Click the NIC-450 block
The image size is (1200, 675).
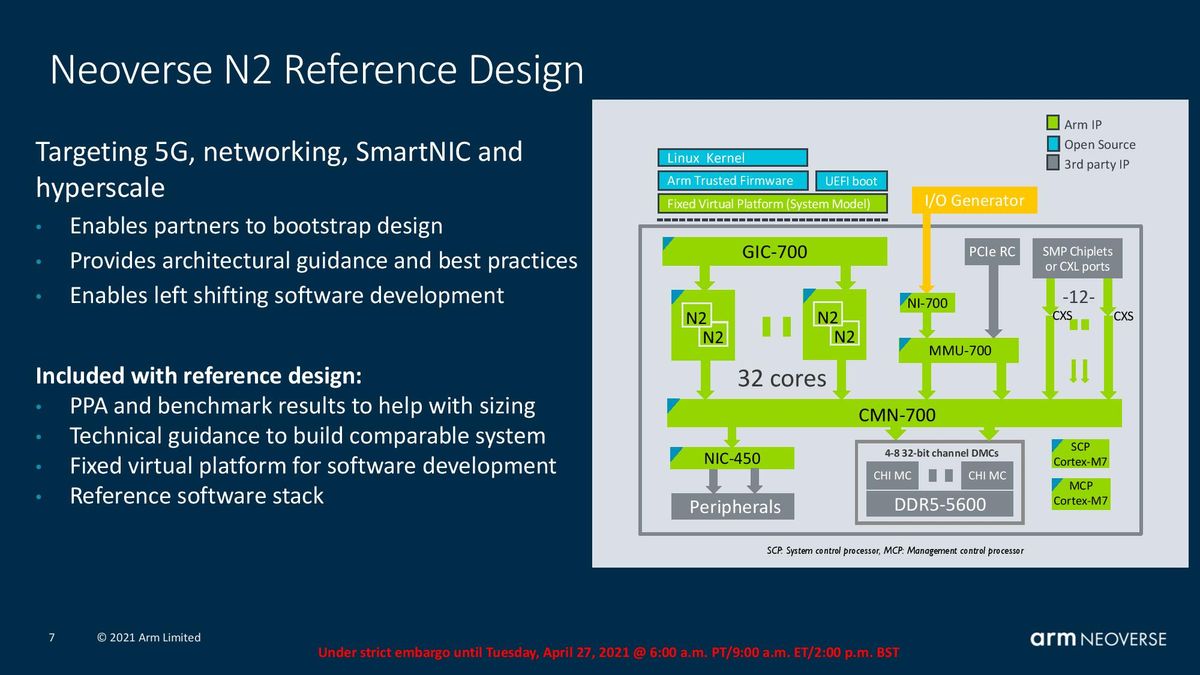(734, 458)
